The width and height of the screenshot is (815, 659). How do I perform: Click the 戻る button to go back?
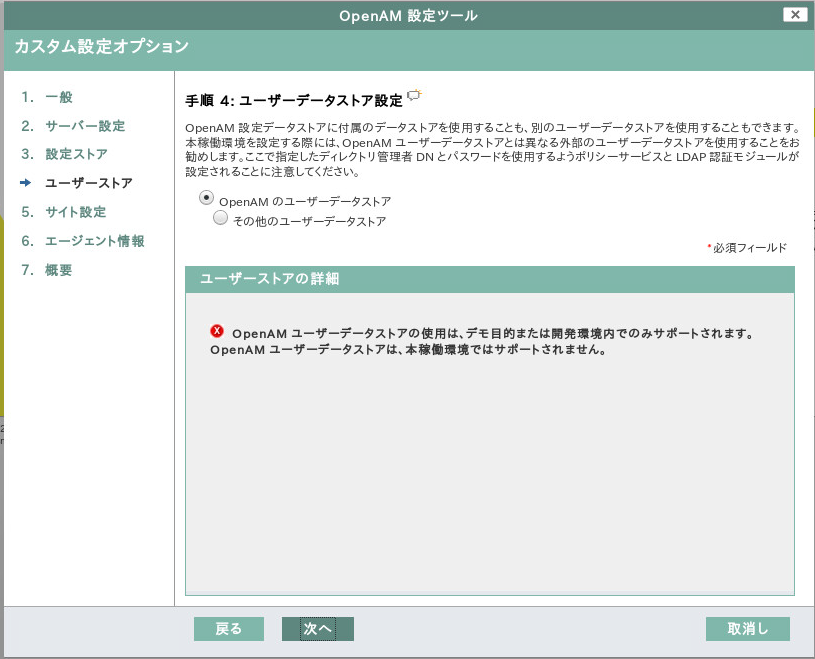point(228,629)
